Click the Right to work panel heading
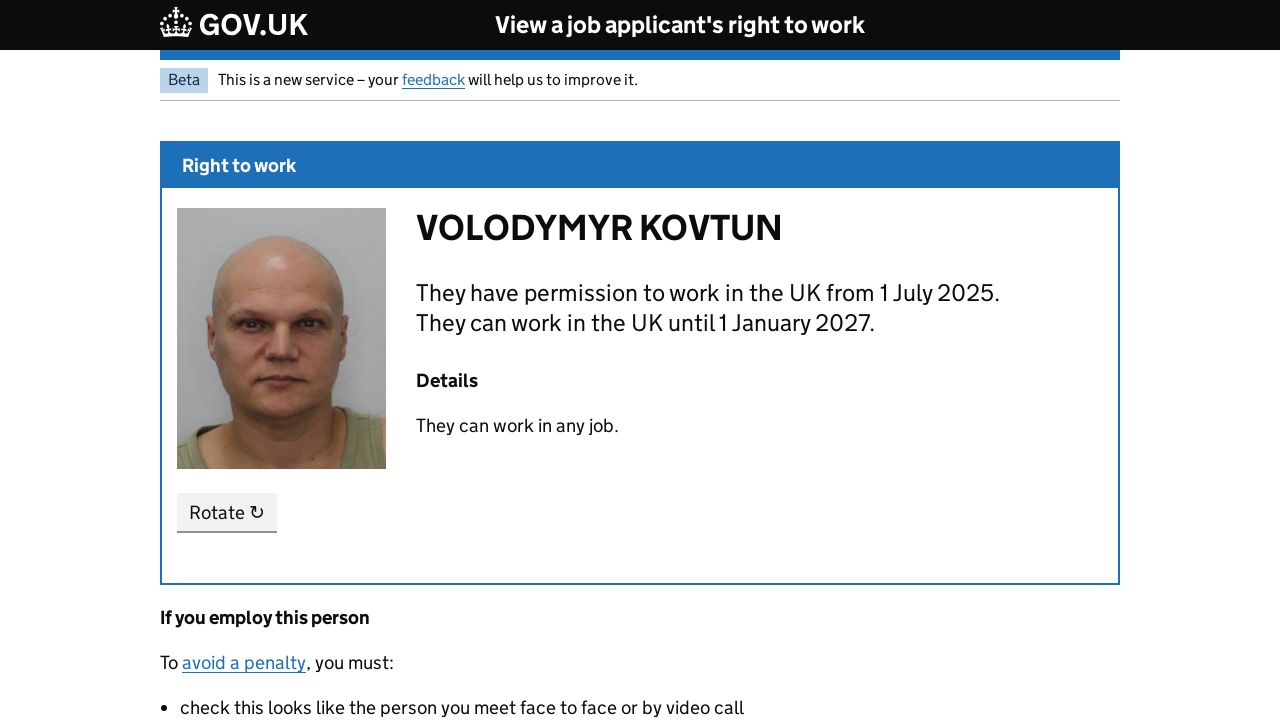This screenshot has height=720, width=1280. tap(239, 166)
